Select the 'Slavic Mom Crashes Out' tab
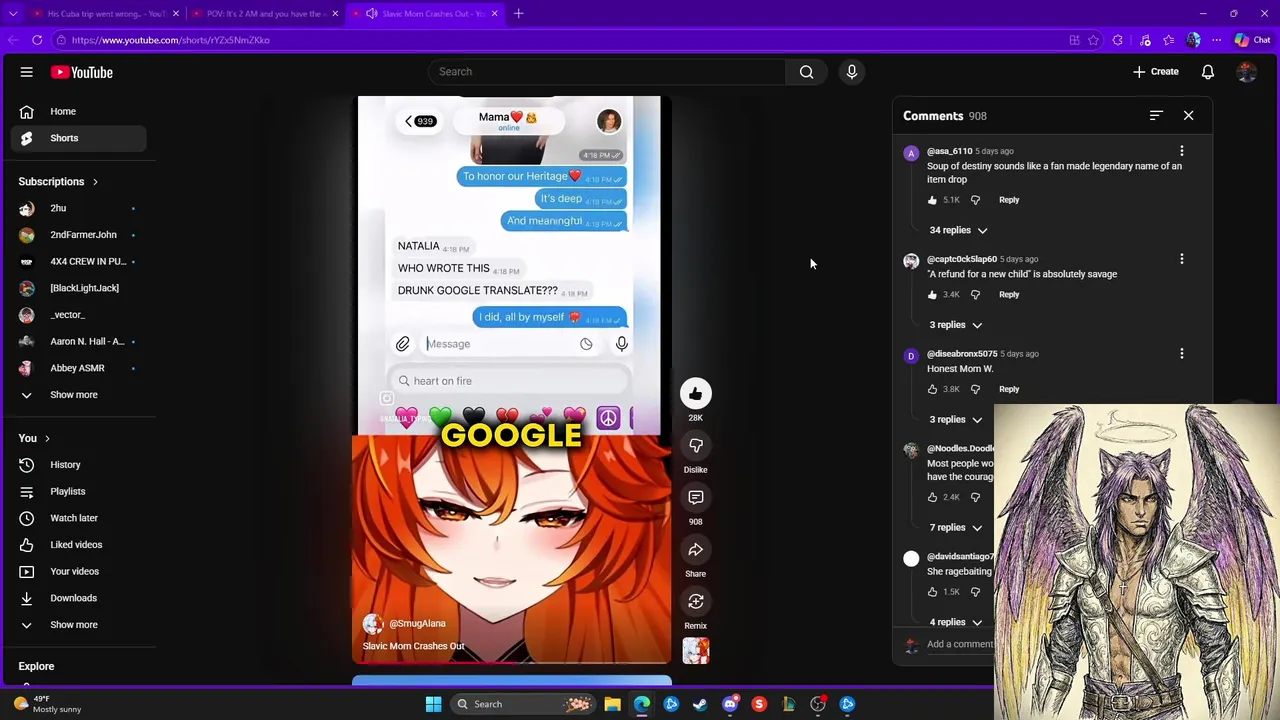The image size is (1280, 720). click(x=425, y=14)
